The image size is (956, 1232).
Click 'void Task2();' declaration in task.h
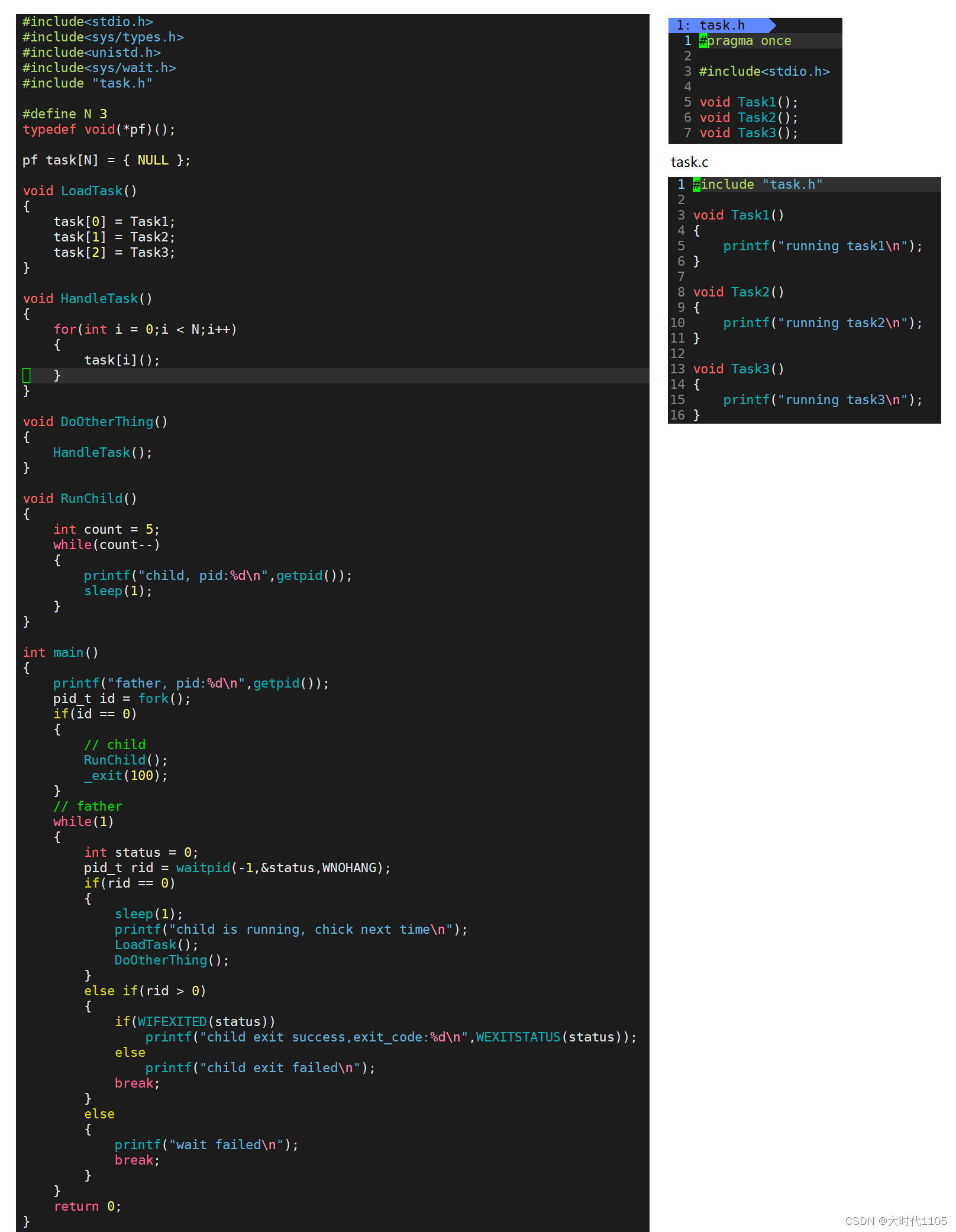click(749, 118)
